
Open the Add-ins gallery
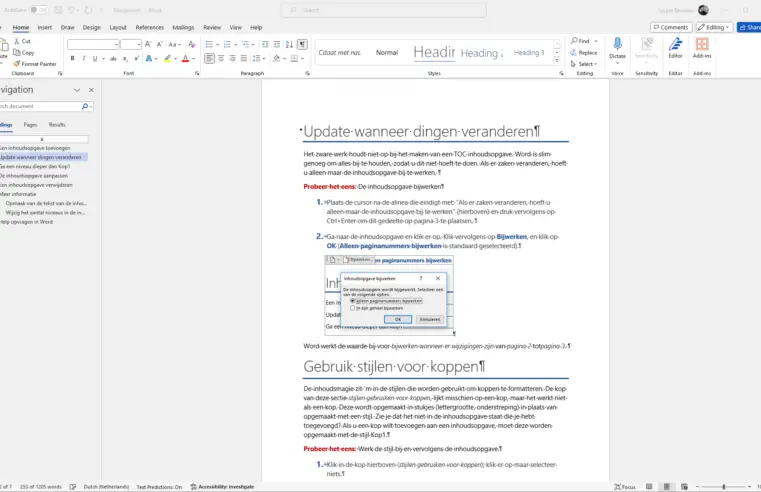click(x=702, y=48)
